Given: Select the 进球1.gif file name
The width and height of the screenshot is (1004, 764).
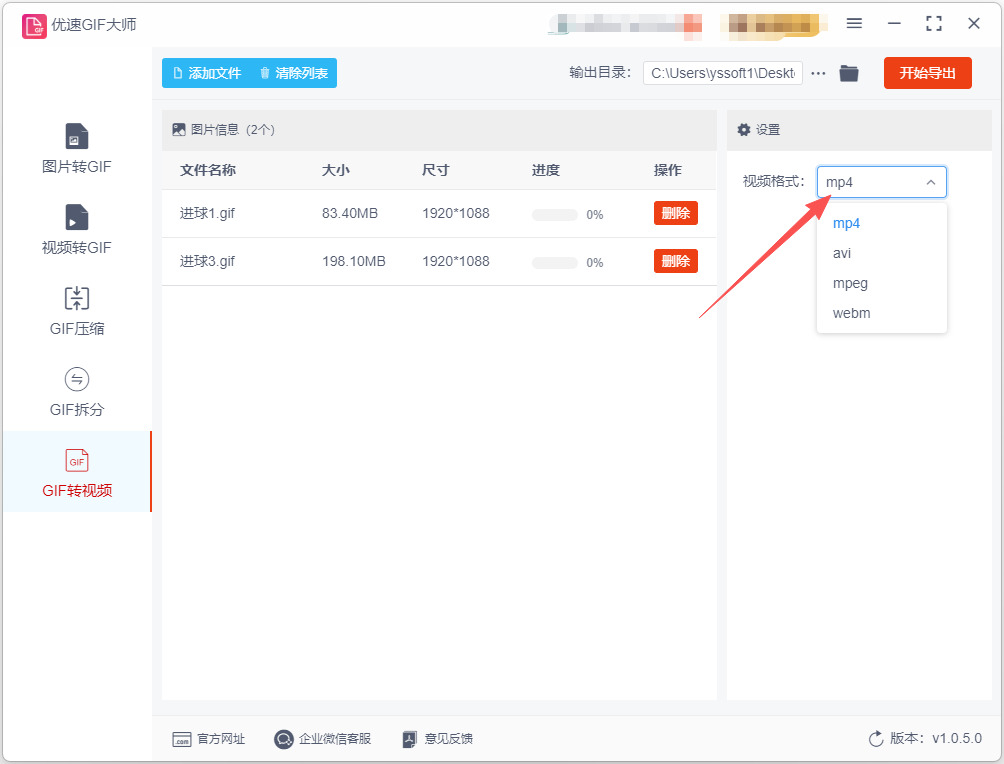Looking at the screenshot, I should click(207, 213).
